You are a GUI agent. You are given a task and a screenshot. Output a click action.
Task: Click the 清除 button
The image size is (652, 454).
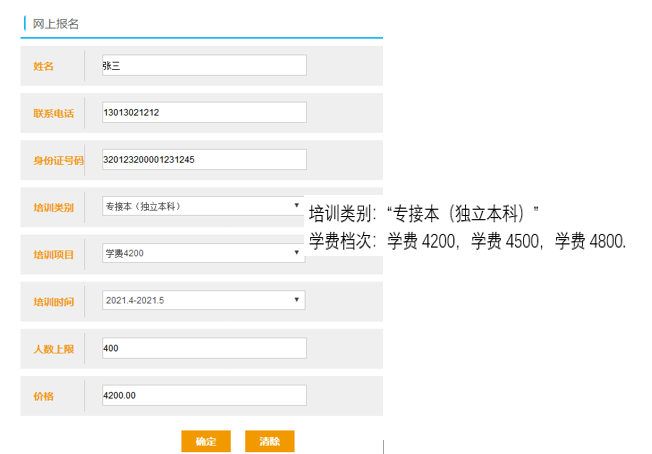coord(269,441)
